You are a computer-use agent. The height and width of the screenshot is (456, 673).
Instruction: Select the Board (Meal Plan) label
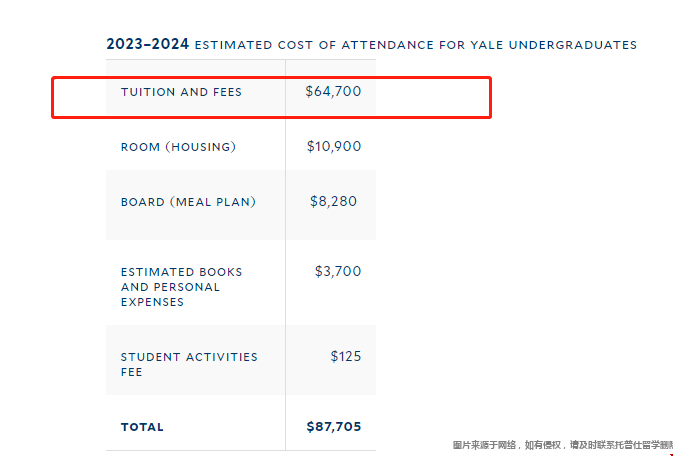188,202
